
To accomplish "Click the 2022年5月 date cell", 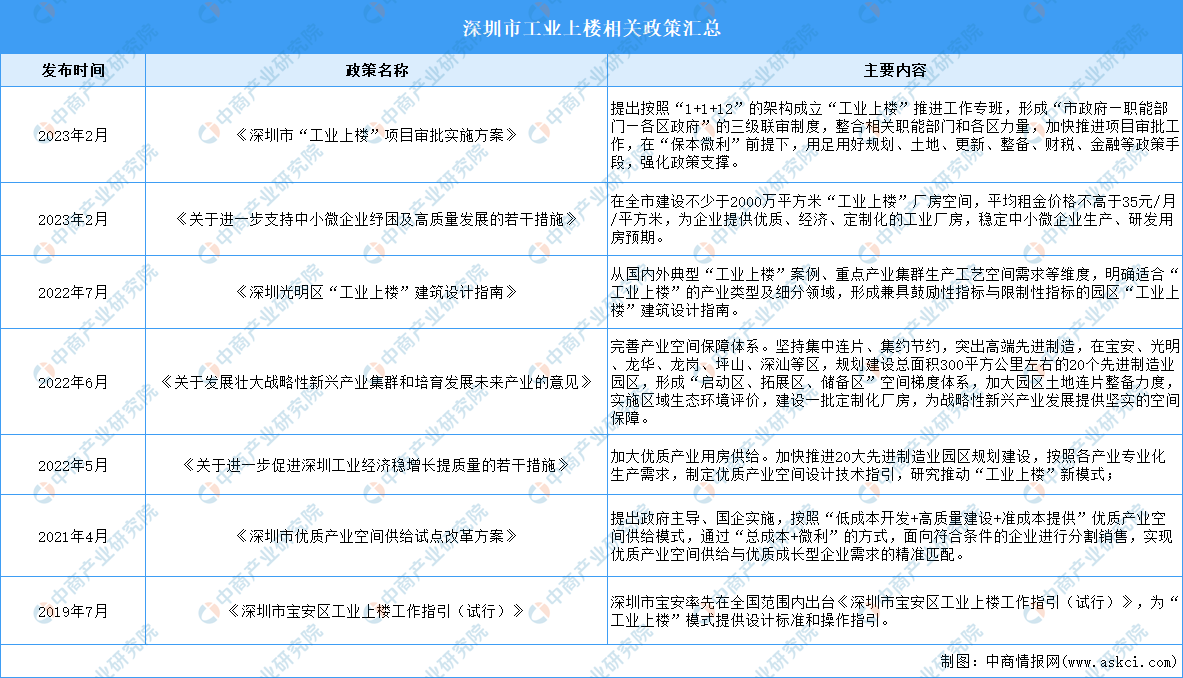I will tap(73, 465).
